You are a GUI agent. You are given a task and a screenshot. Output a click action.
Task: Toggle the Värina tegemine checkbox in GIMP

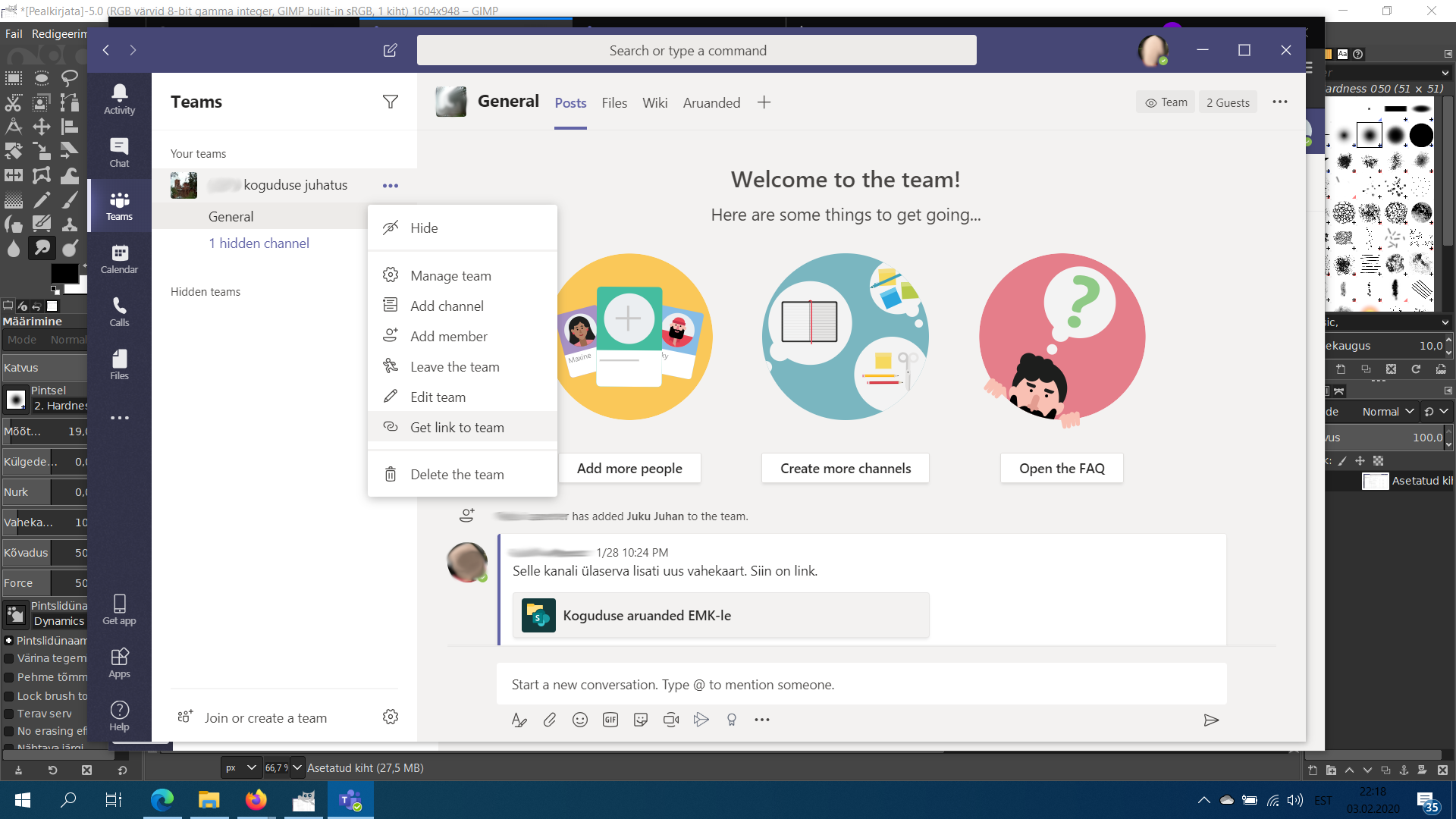point(9,658)
